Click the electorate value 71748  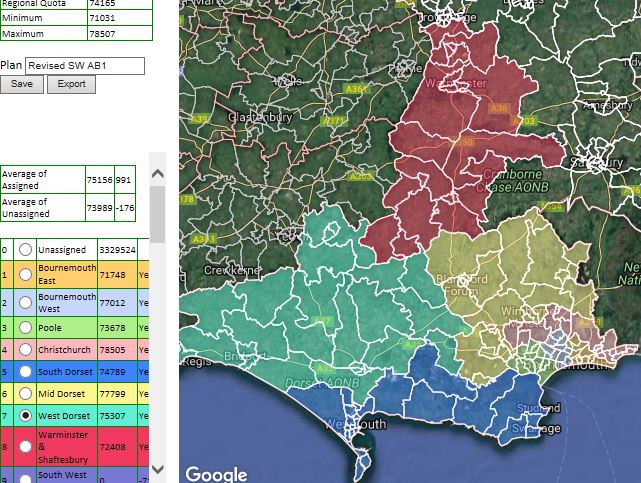click(x=112, y=275)
